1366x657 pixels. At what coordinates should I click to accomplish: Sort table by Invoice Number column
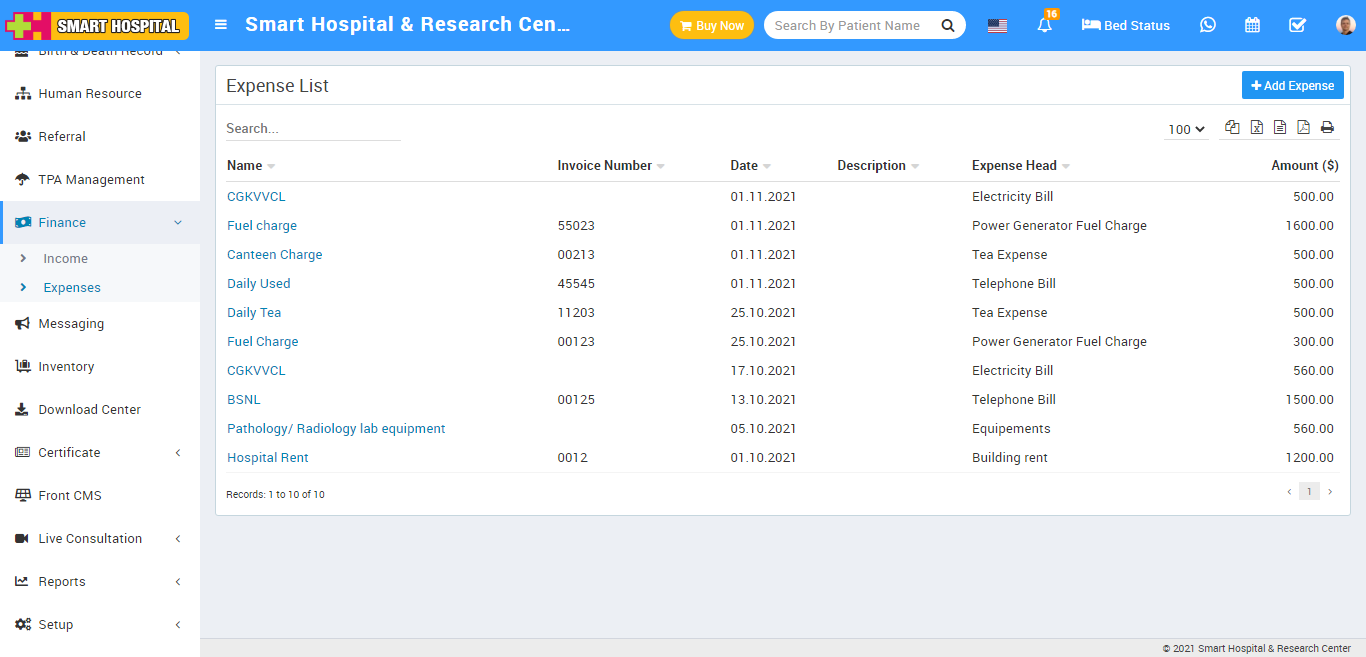605,166
